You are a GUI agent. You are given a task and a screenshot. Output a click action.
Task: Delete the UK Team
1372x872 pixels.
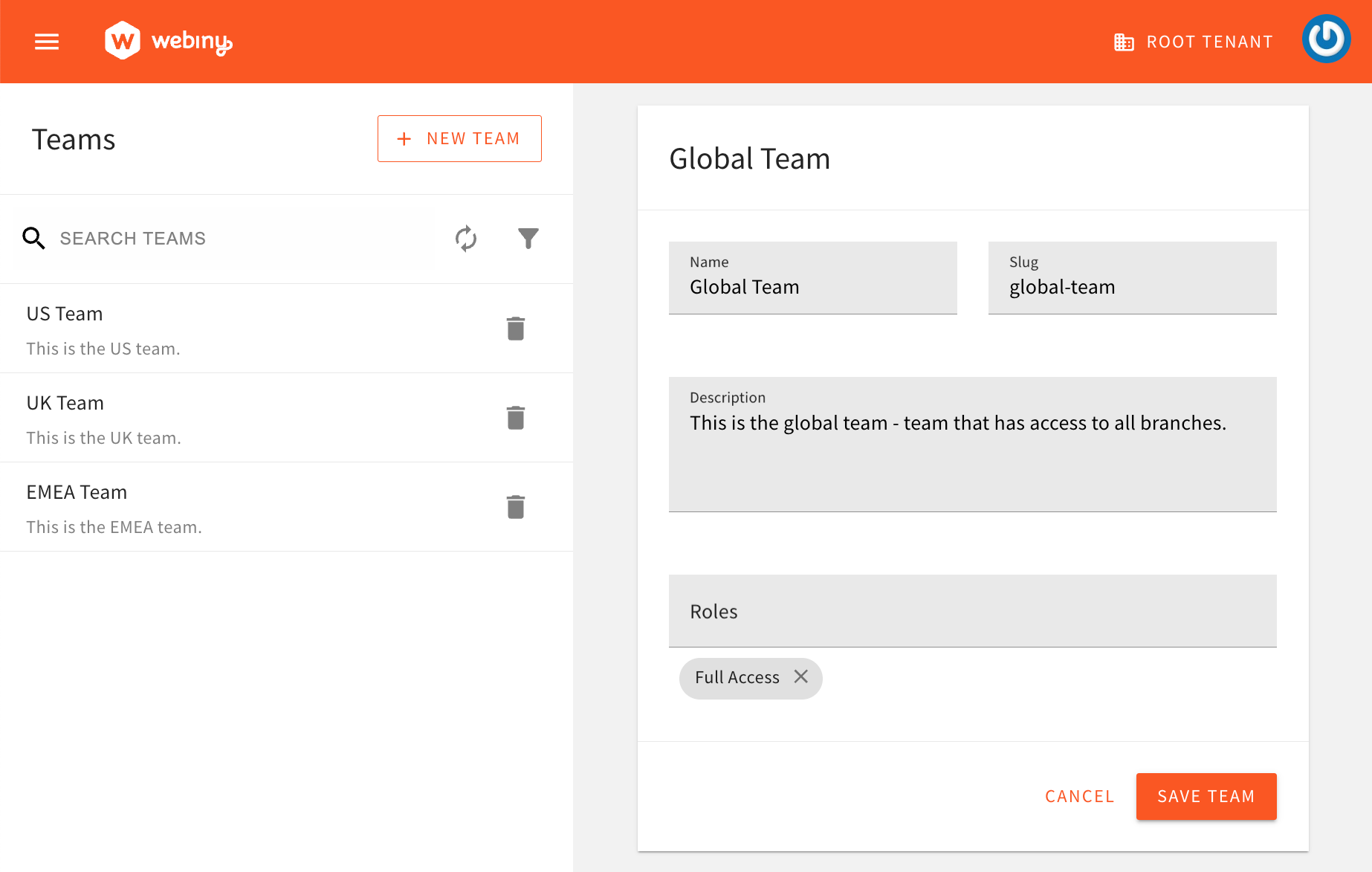[516, 417]
